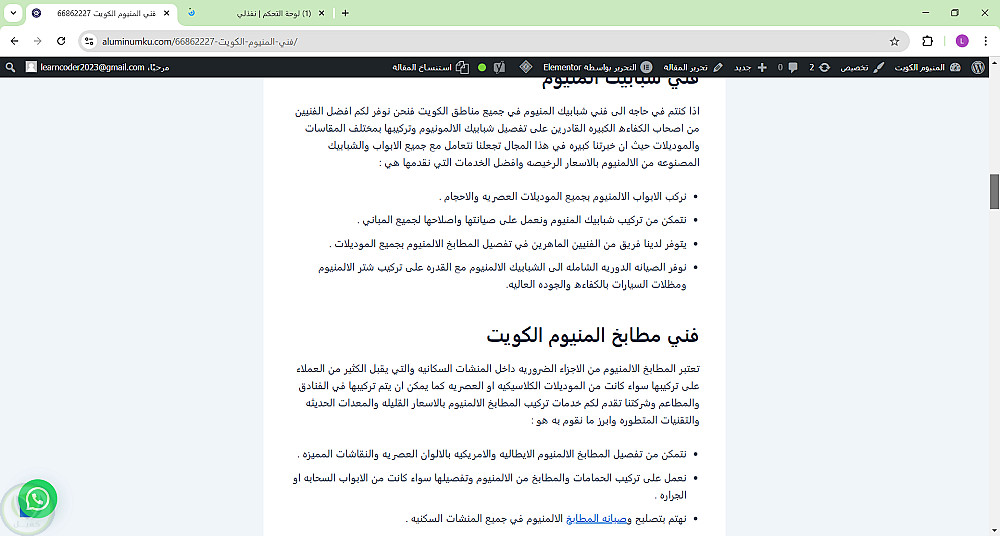1000x536 pixels.
Task: View site information icon in address bar
Action: pyautogui.click(x=89, y=41)
